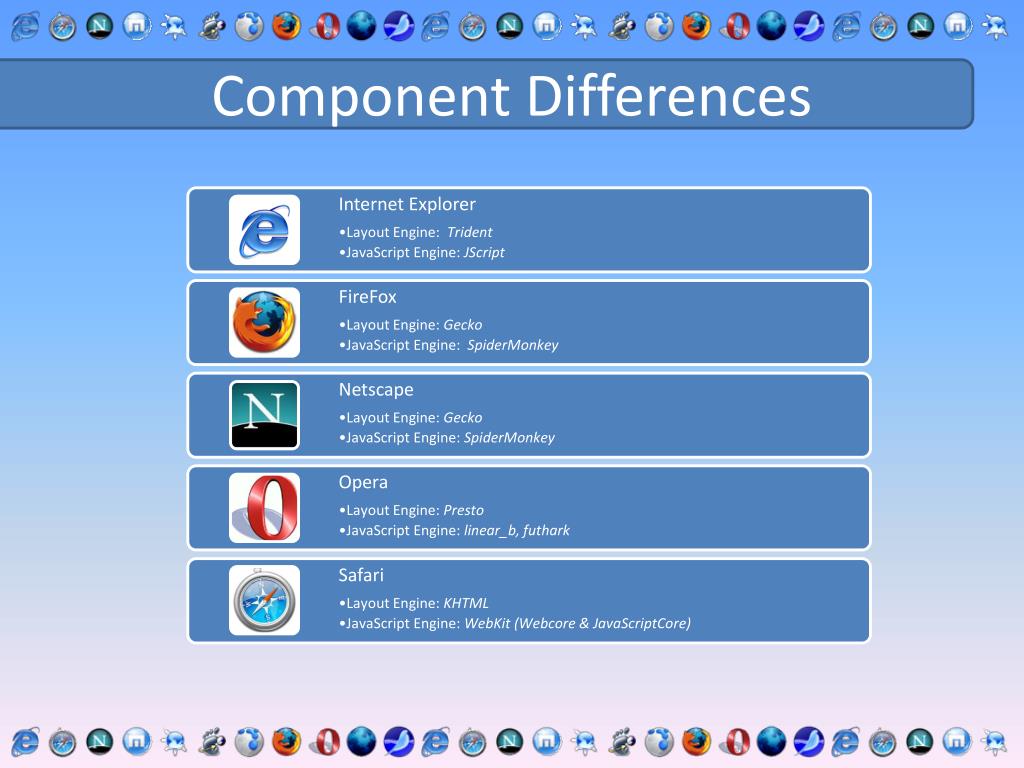The height and width of the screenshot is (768, 1024).
Task: Select the "Safari" card heading
Action: pos(361,575)
